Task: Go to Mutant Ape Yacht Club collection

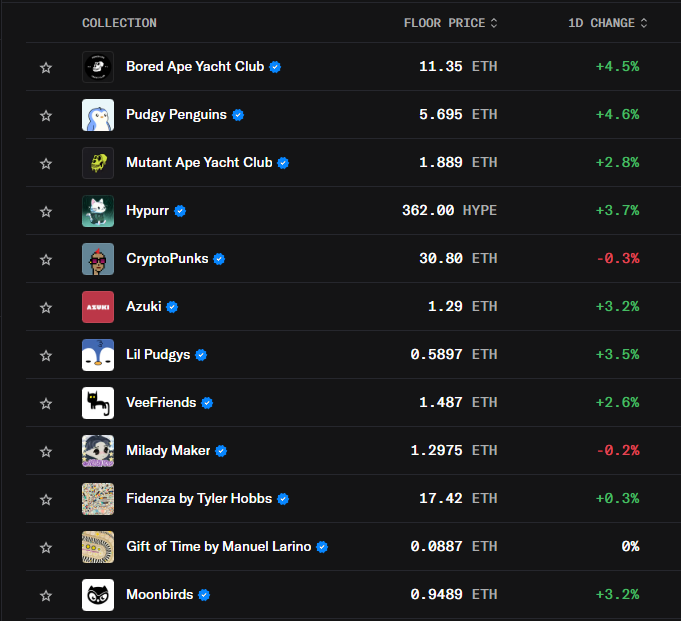Action: pos(199,162)
